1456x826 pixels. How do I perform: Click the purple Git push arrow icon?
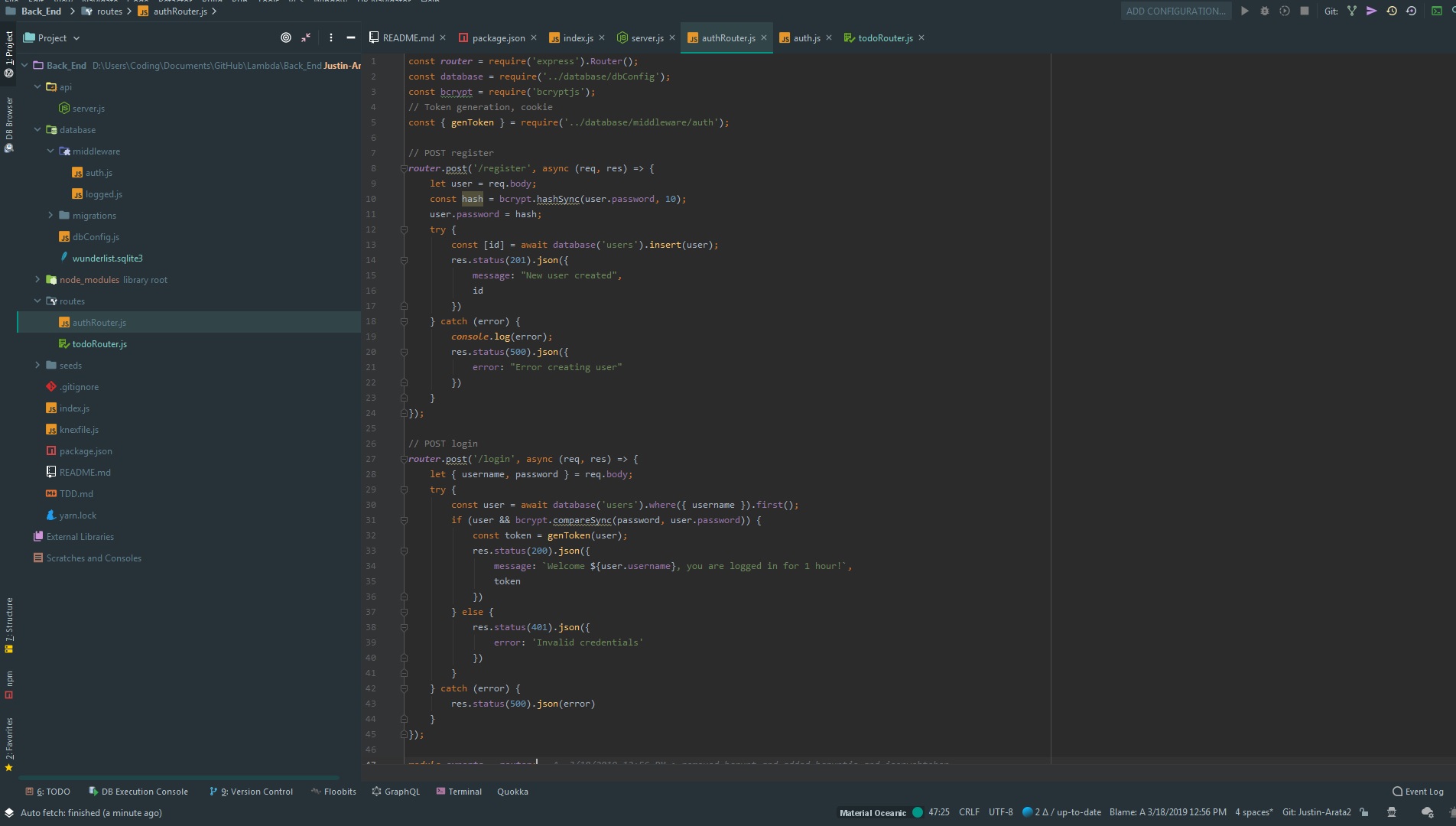pos(1372,11)
